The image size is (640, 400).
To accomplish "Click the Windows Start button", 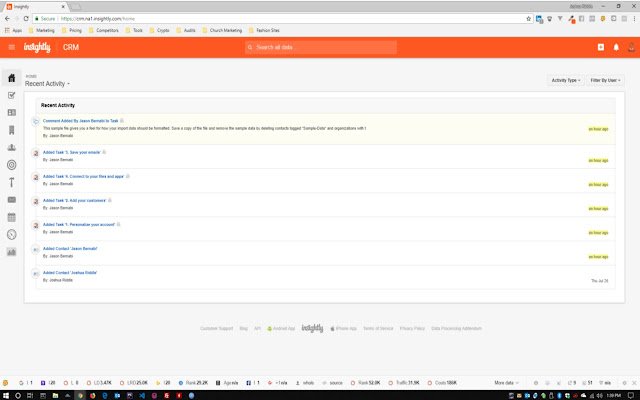I will (6, 396).
